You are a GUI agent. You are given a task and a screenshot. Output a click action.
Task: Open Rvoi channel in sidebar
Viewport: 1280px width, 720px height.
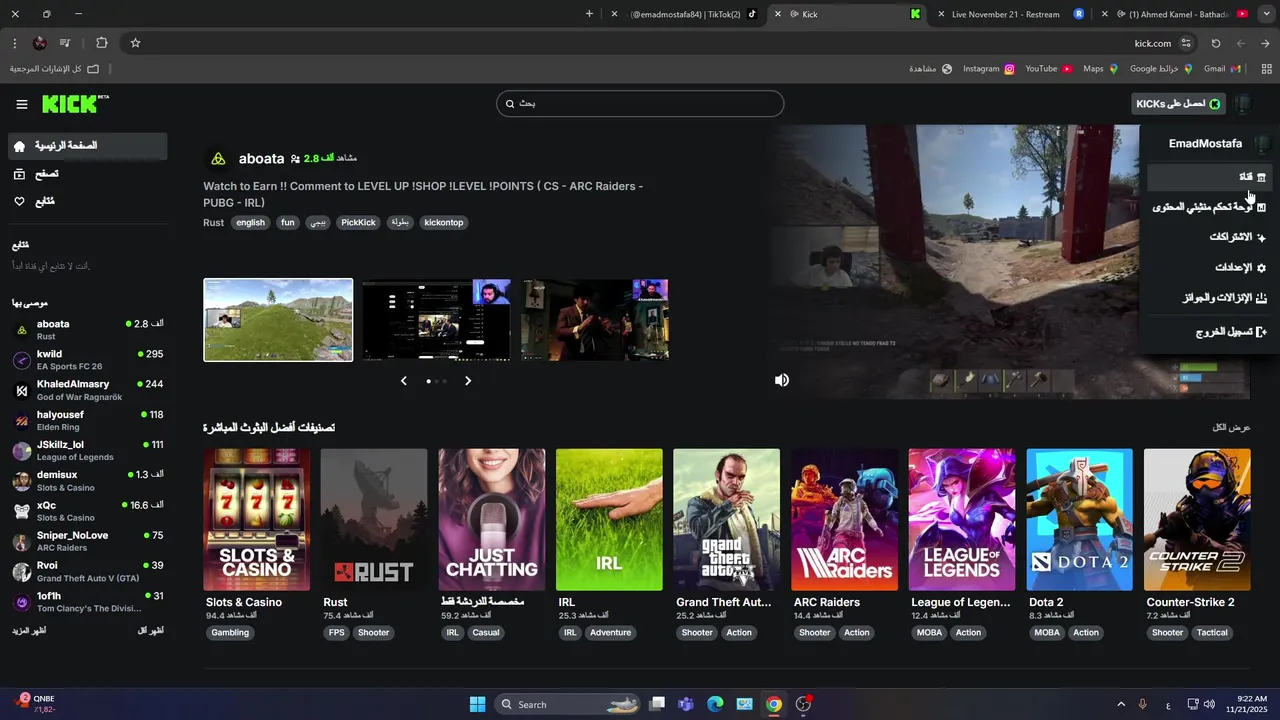click(x=88, y=571)
